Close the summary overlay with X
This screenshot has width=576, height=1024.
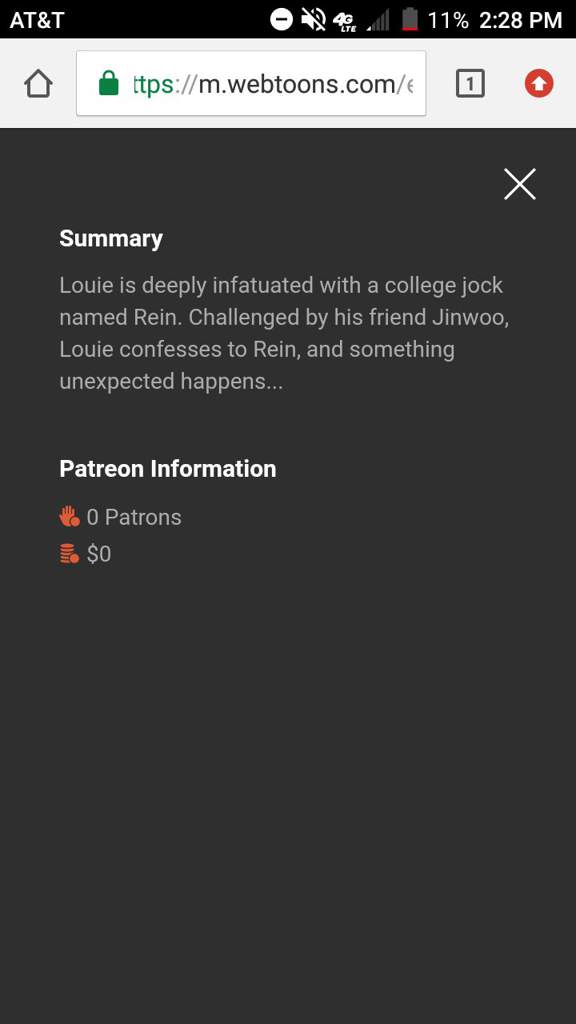pos(520,184)
